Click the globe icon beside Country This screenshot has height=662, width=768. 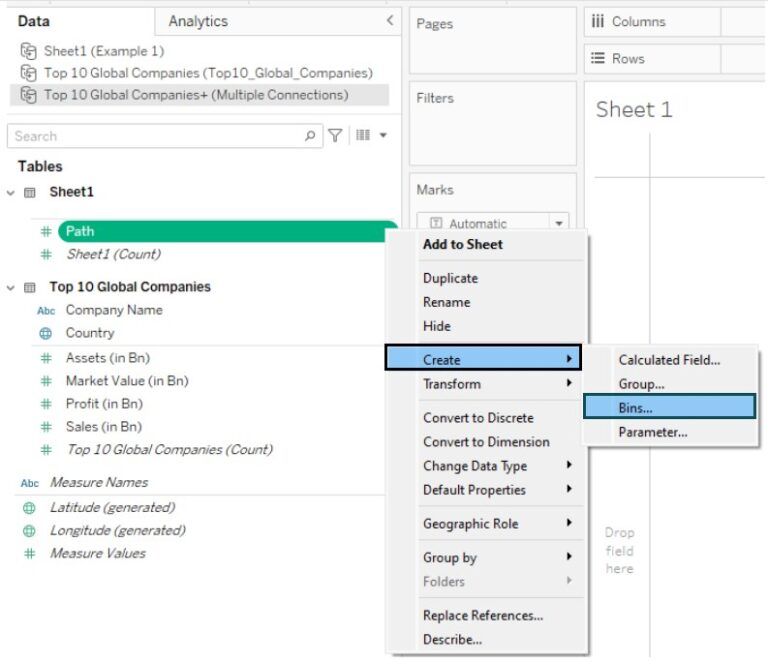[46, 333]
